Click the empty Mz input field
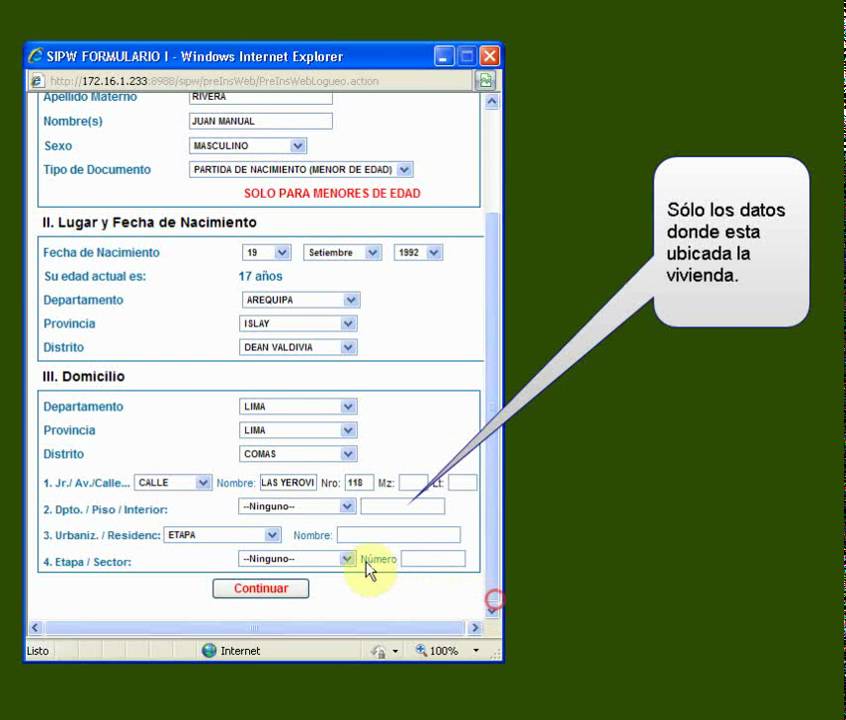The width and height of the screenshot is (846, 720). pyautogui.click(x=413, y=483)
